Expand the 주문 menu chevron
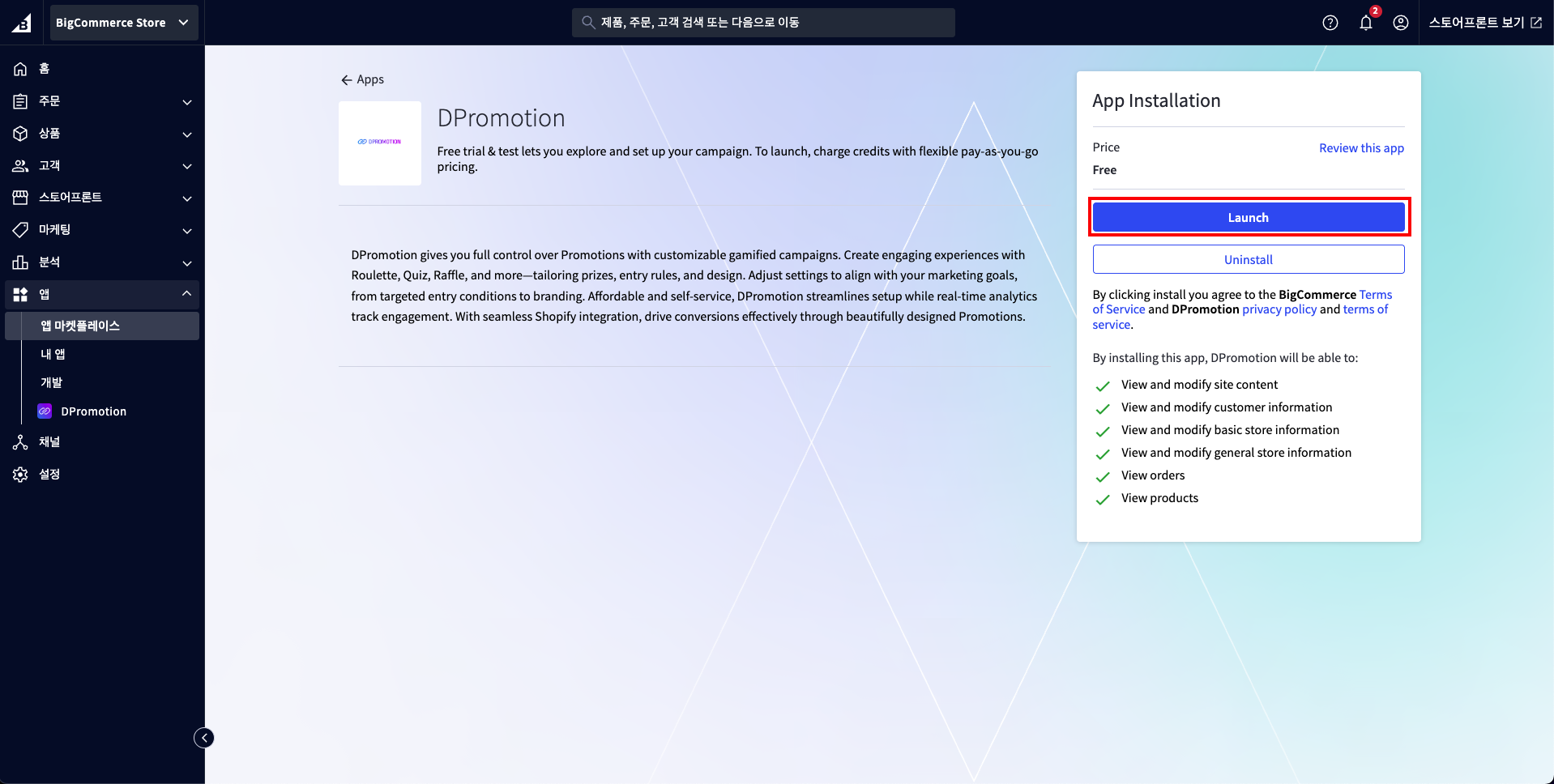This screenshot has width=1554, height=784. tap(187, 102)
